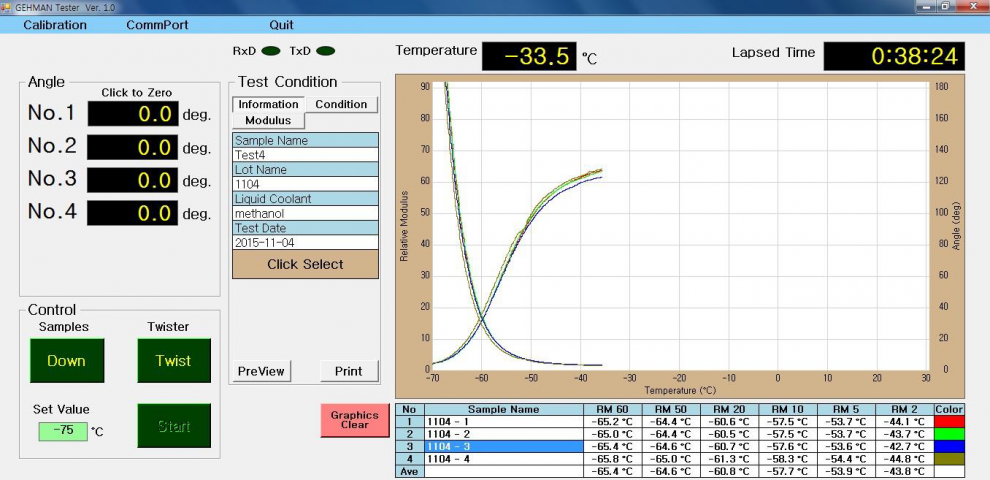Screen dimensions: 990x480
Task: Click the Lot Name field 1104
Action: pyautogui.click(x=306, y=184)
